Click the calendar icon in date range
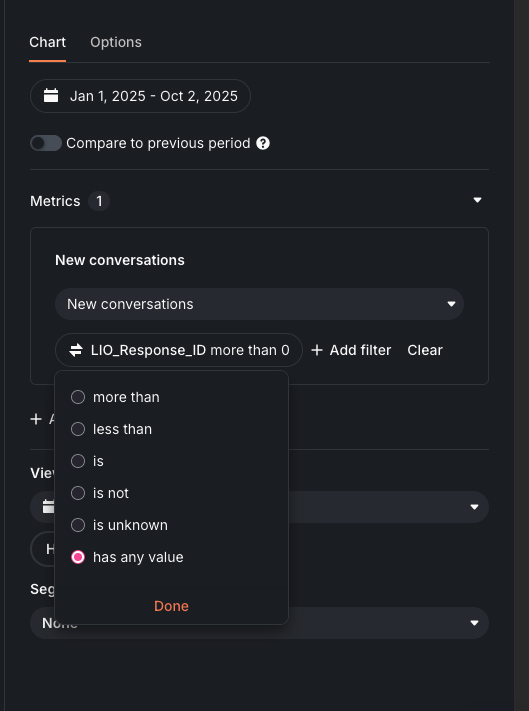Screen dimensions: 529x711 [x=51, y=96]
